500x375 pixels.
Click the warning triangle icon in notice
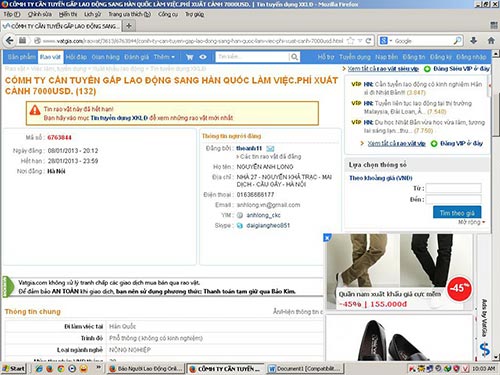tap(35, 110)
